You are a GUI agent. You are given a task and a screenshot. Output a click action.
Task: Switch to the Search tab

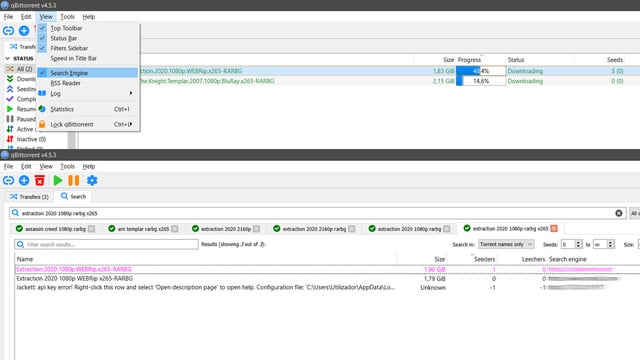[x=73, y=196]
